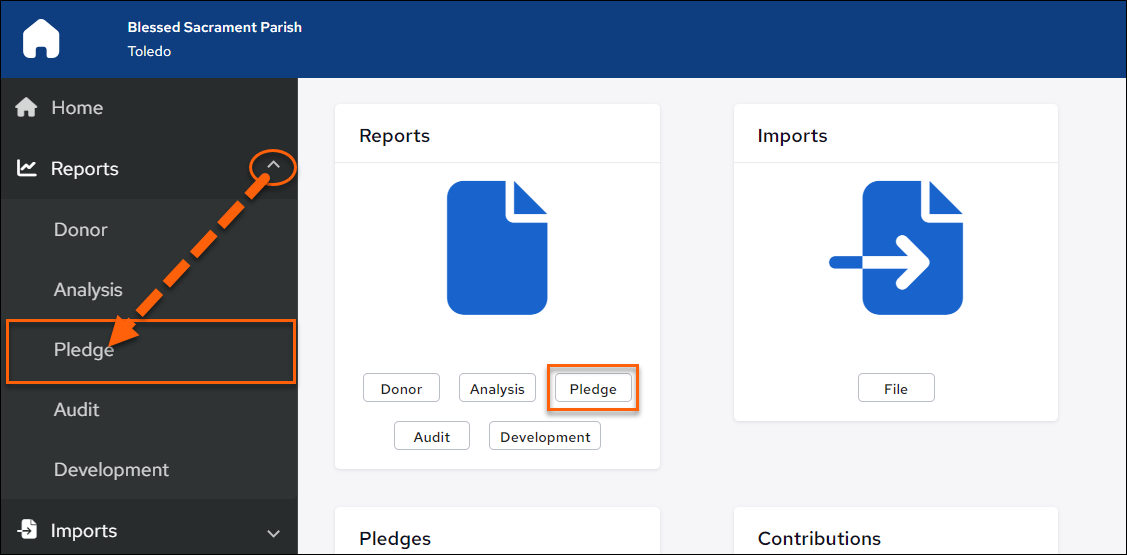Collapse the Reports menu with the chevron
The image size is (1127, 555).
(273, 166)
